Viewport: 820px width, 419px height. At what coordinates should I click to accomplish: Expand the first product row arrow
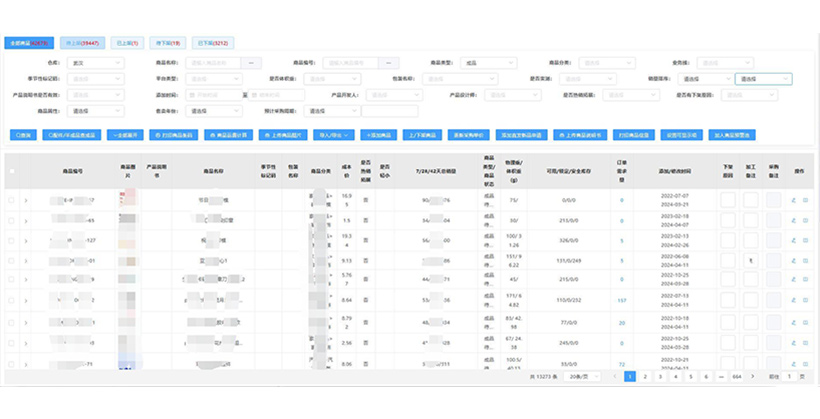[26, 200]
